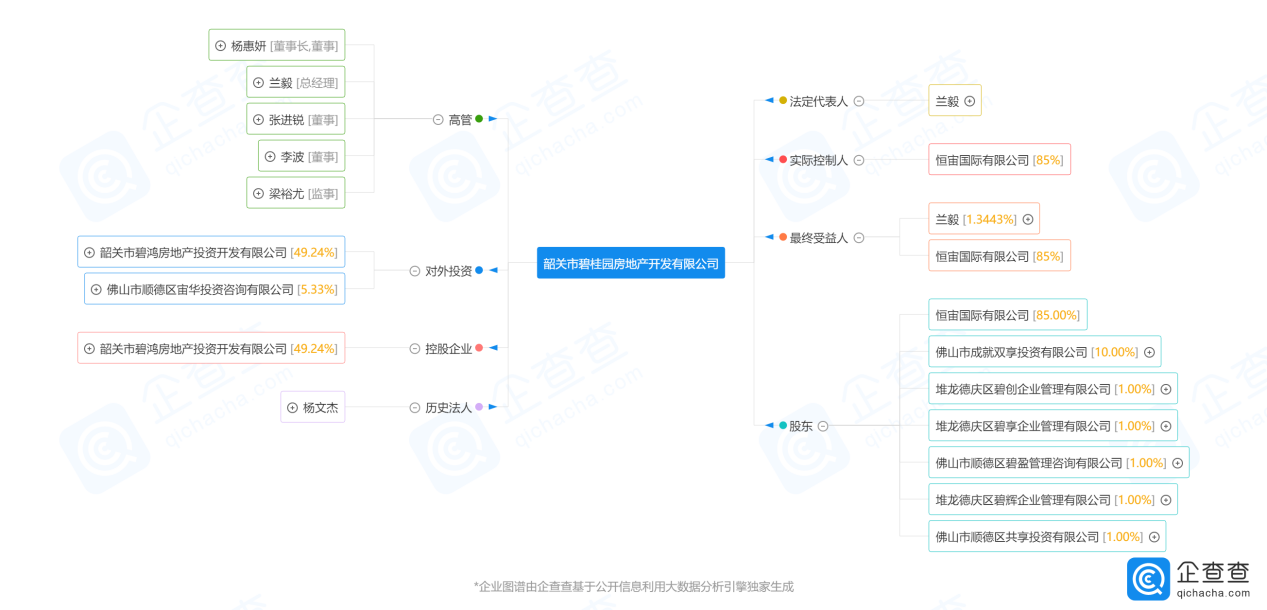The image size is (1267, 610).
Task: Expand the 杨惠妍 executive node plus icon
Action: point(221,46)
